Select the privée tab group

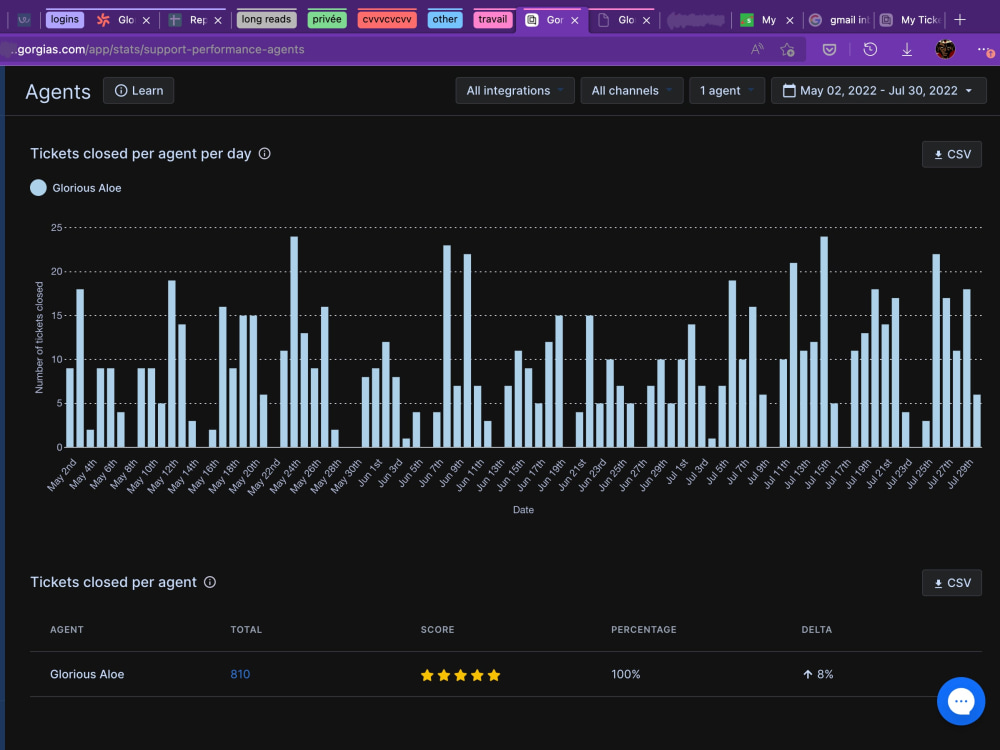327,19
